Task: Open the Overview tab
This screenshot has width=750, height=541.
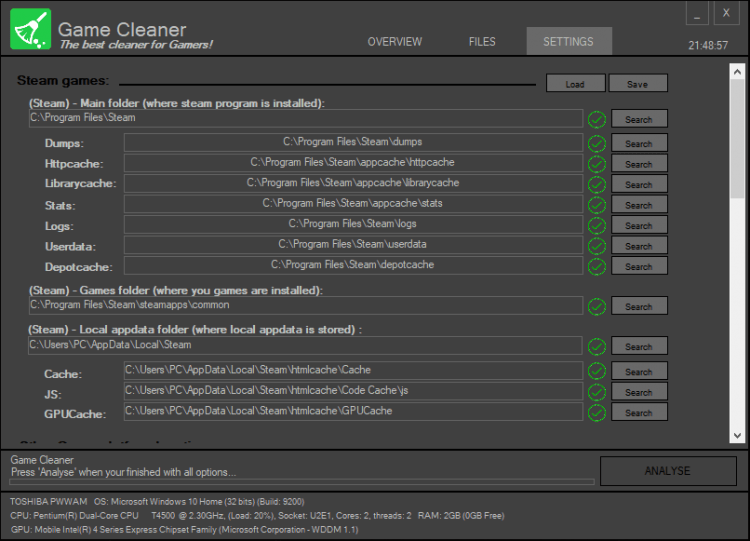Action: 394,42
